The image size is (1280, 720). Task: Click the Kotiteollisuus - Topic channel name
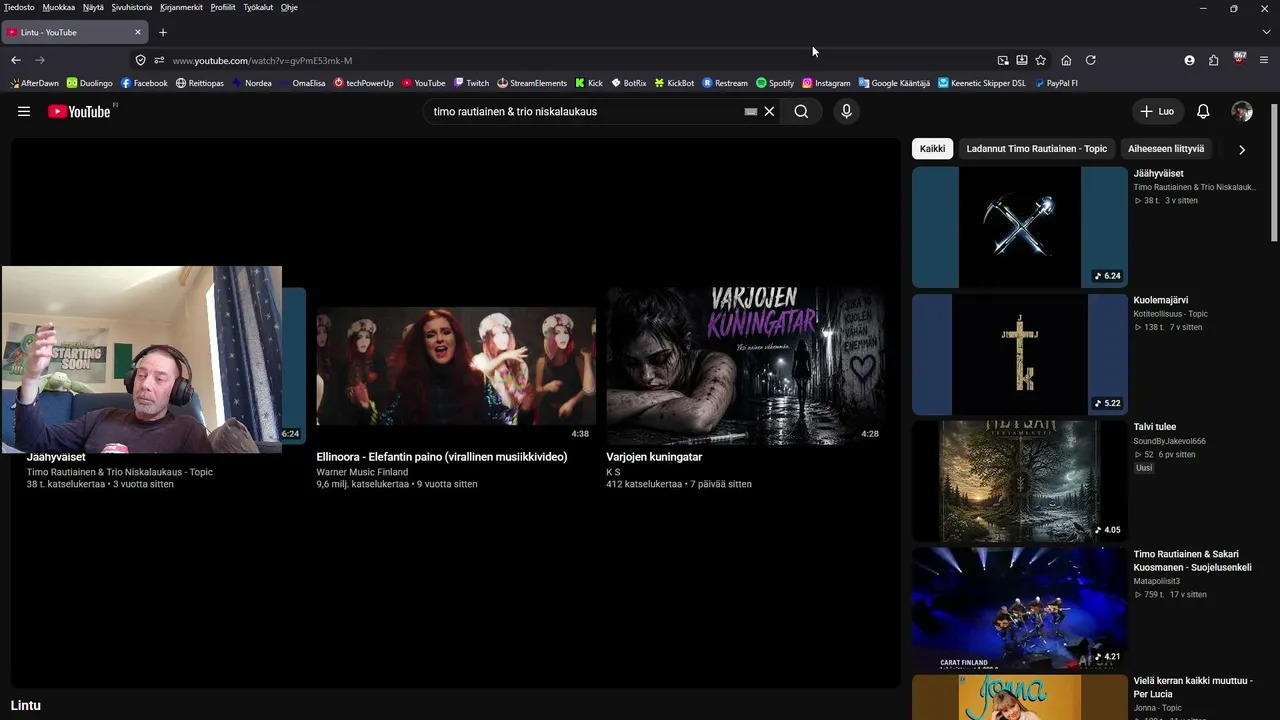tap(1170, 314)
